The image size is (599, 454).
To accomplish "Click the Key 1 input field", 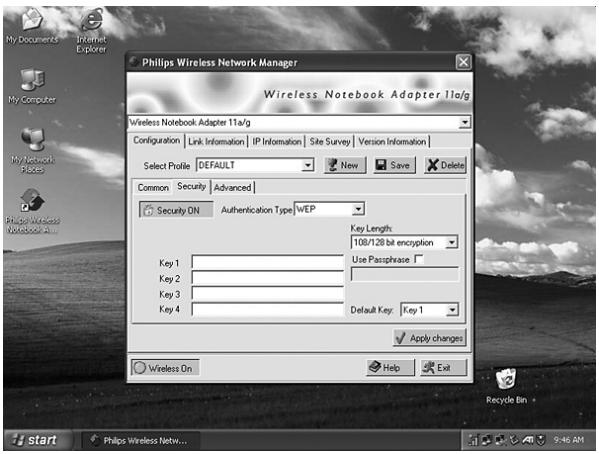I will [268, 263].
